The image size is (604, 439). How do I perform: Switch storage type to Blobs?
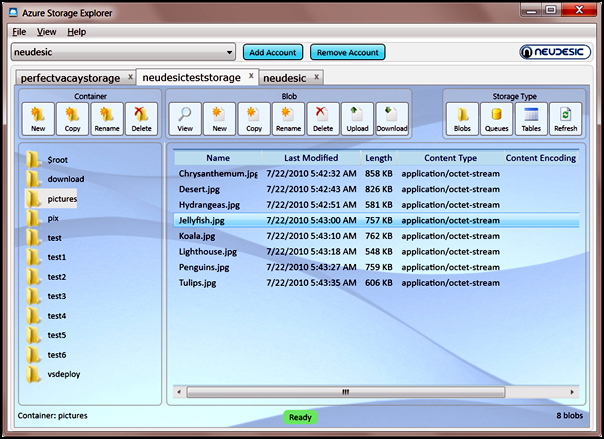coord(462,119)
